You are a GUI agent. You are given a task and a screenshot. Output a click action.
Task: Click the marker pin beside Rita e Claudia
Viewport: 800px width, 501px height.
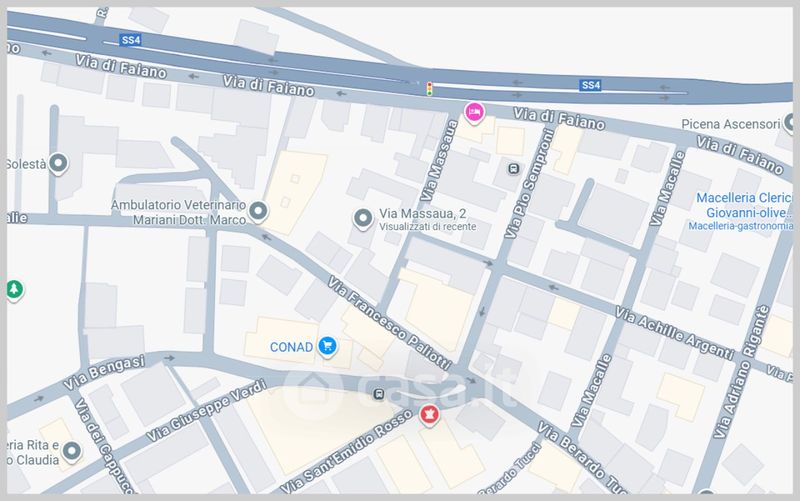tap(71, 452)
